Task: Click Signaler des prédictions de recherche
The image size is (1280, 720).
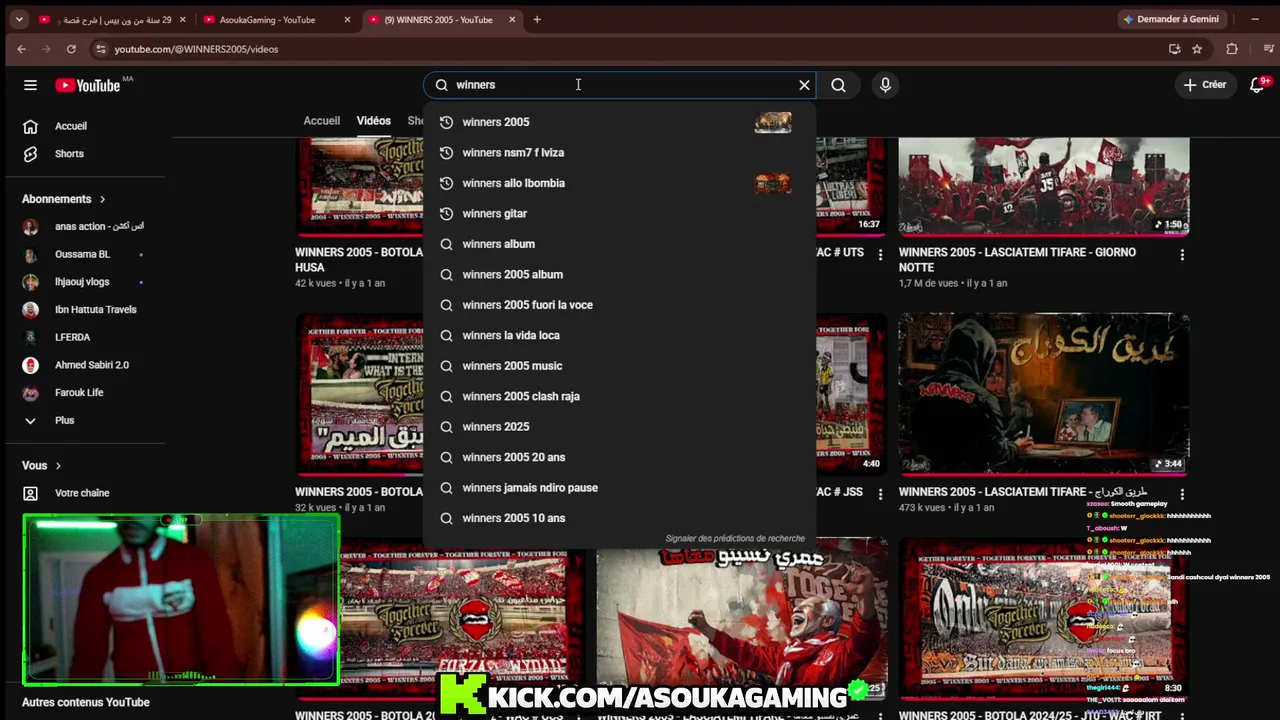Action: 735,539
